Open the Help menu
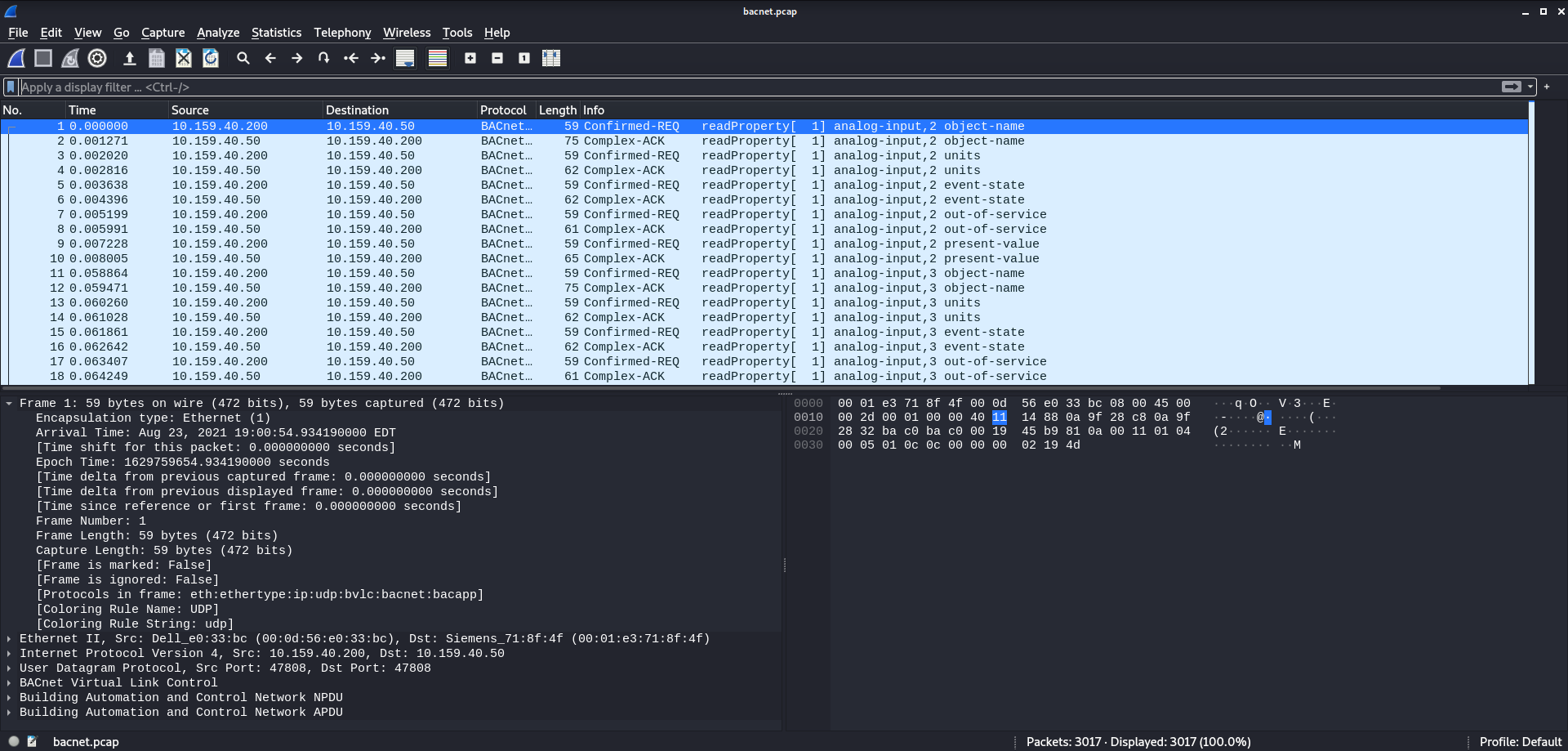The image size is (1568, 751). (x=497, y=33)
